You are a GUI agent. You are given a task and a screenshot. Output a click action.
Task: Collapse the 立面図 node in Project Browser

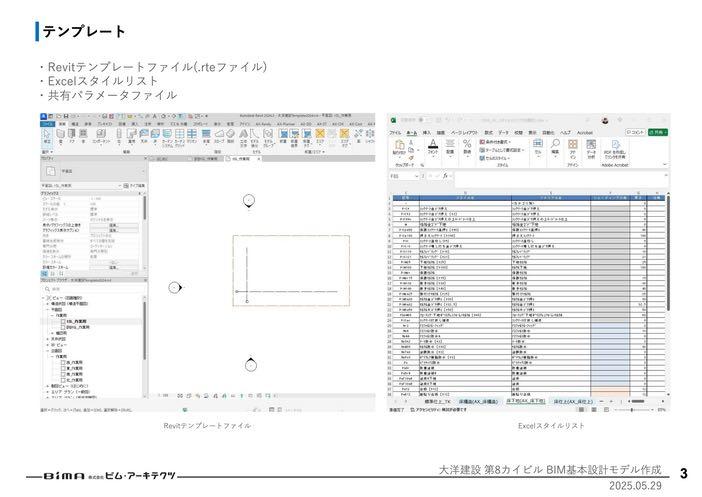48,351
